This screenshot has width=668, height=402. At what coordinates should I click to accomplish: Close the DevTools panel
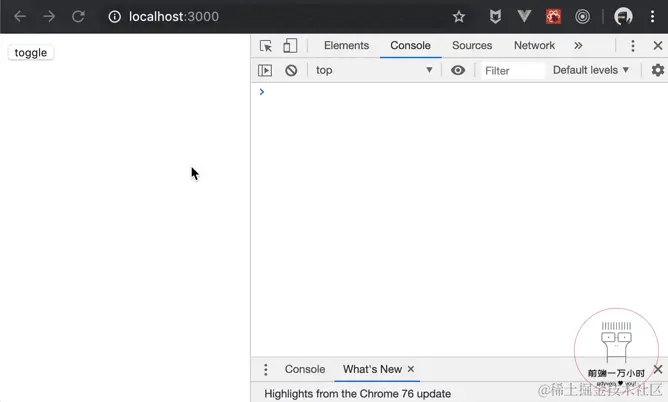pos(658,45)
